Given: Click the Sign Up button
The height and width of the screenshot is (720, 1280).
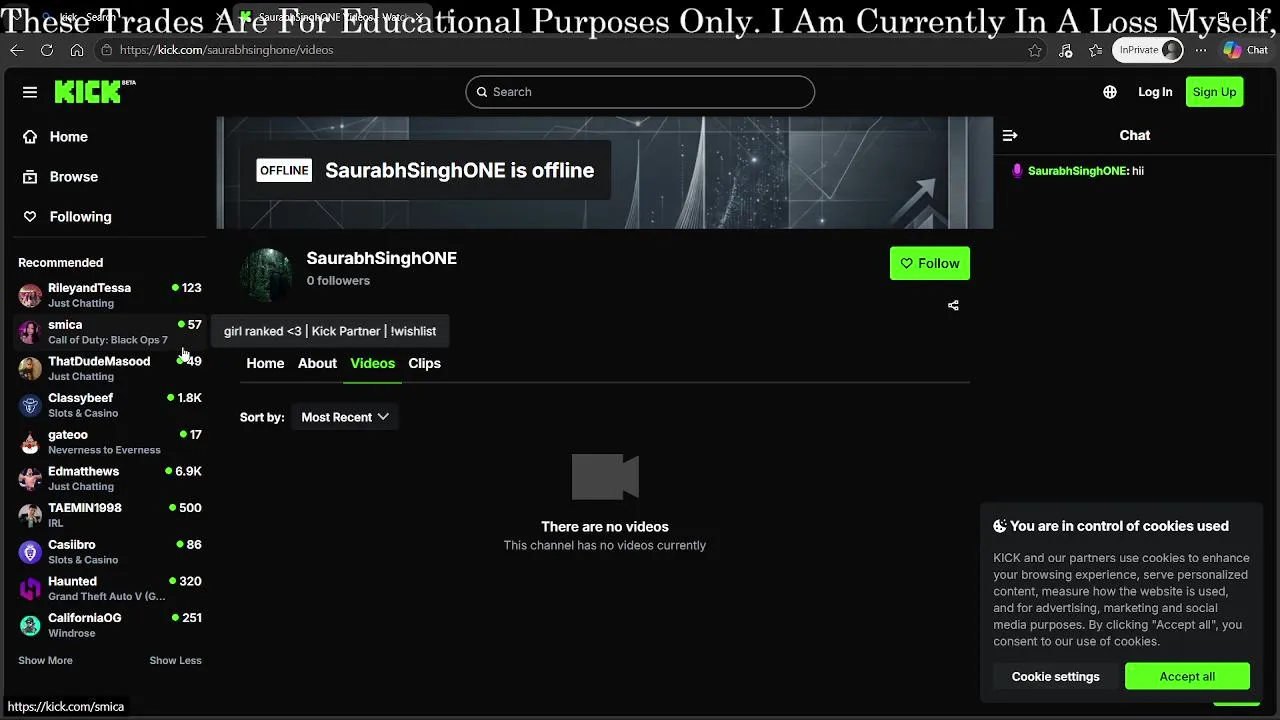Looking at the screenshot, I should [x=1215, y=92].
